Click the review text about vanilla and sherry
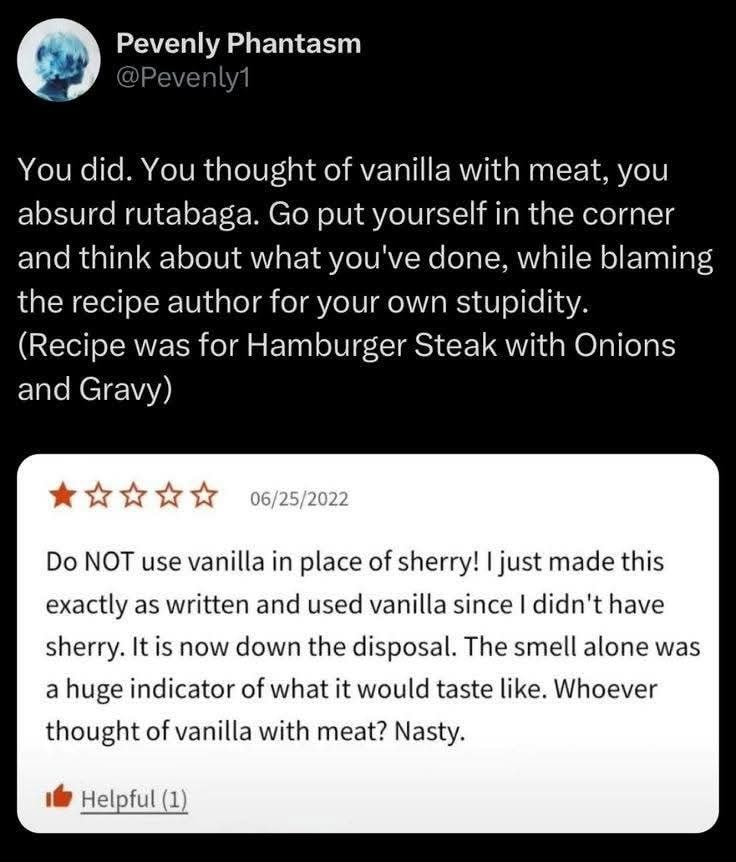Image resolution: width=736 pixels, height=862 pixels. [373, 647]
